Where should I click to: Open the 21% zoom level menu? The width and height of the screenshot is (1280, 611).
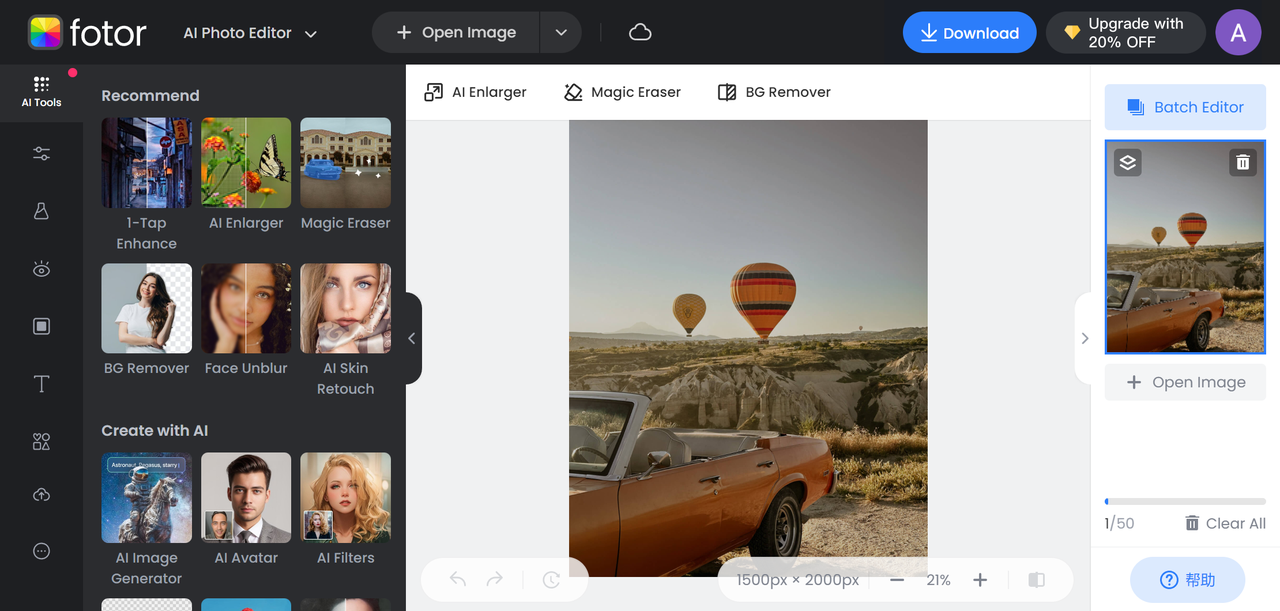coord(938,580)
